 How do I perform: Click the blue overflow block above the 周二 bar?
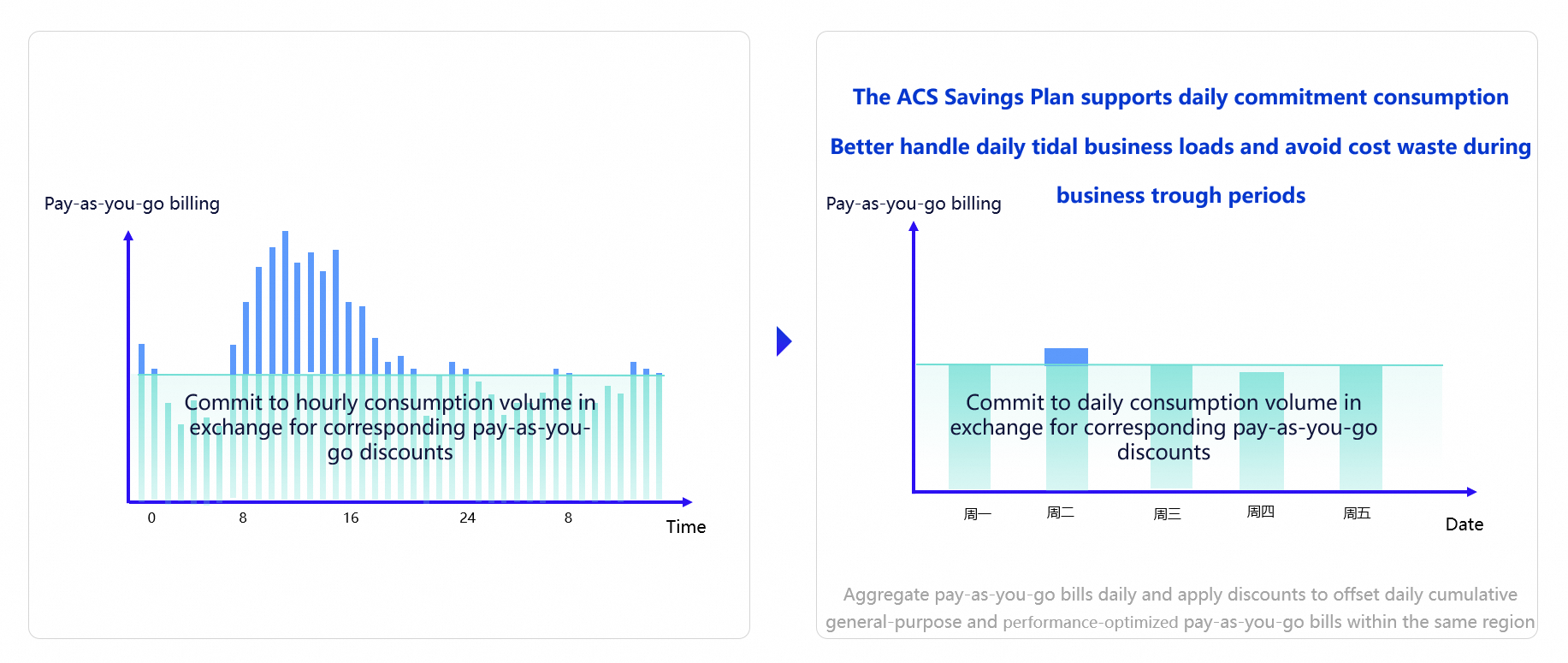tap(1066, 355)
